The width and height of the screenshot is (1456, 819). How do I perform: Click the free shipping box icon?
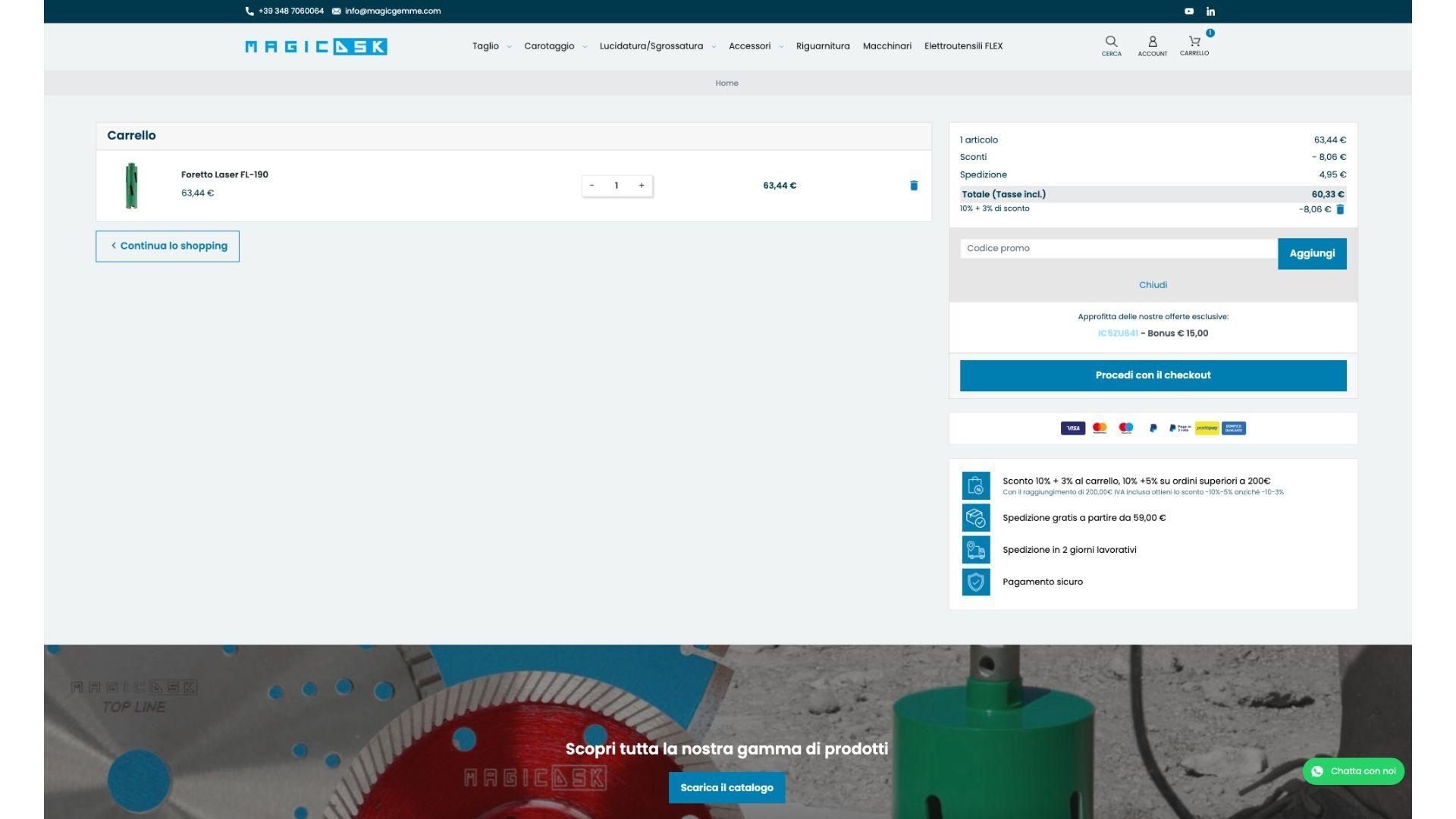[x=976, y=518]
